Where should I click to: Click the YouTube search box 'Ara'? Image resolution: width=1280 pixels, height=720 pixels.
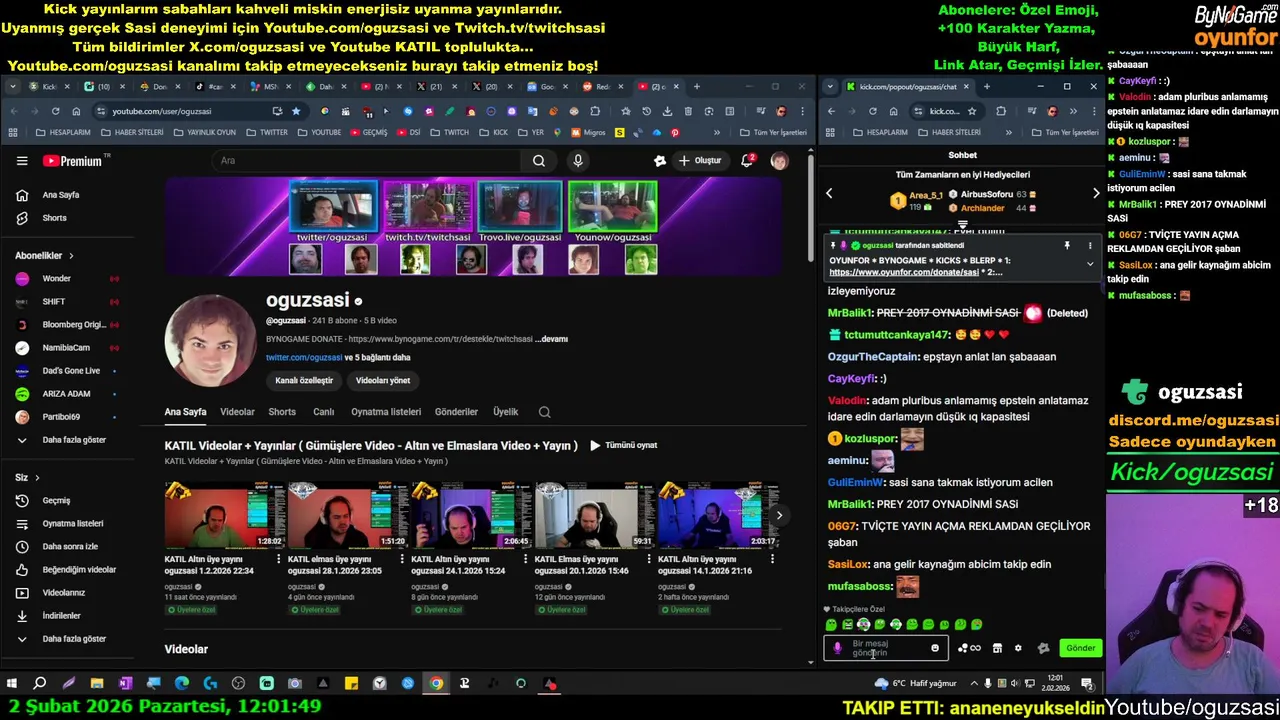[x=365, y=161]
